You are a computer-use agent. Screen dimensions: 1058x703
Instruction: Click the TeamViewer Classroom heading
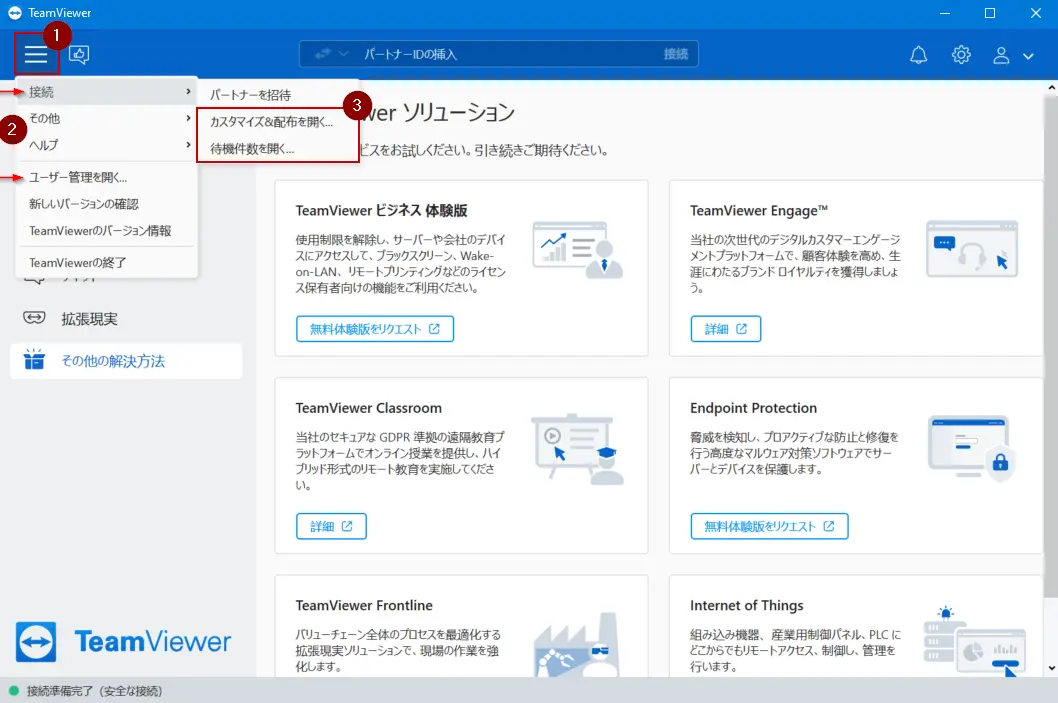pos(368,408)
